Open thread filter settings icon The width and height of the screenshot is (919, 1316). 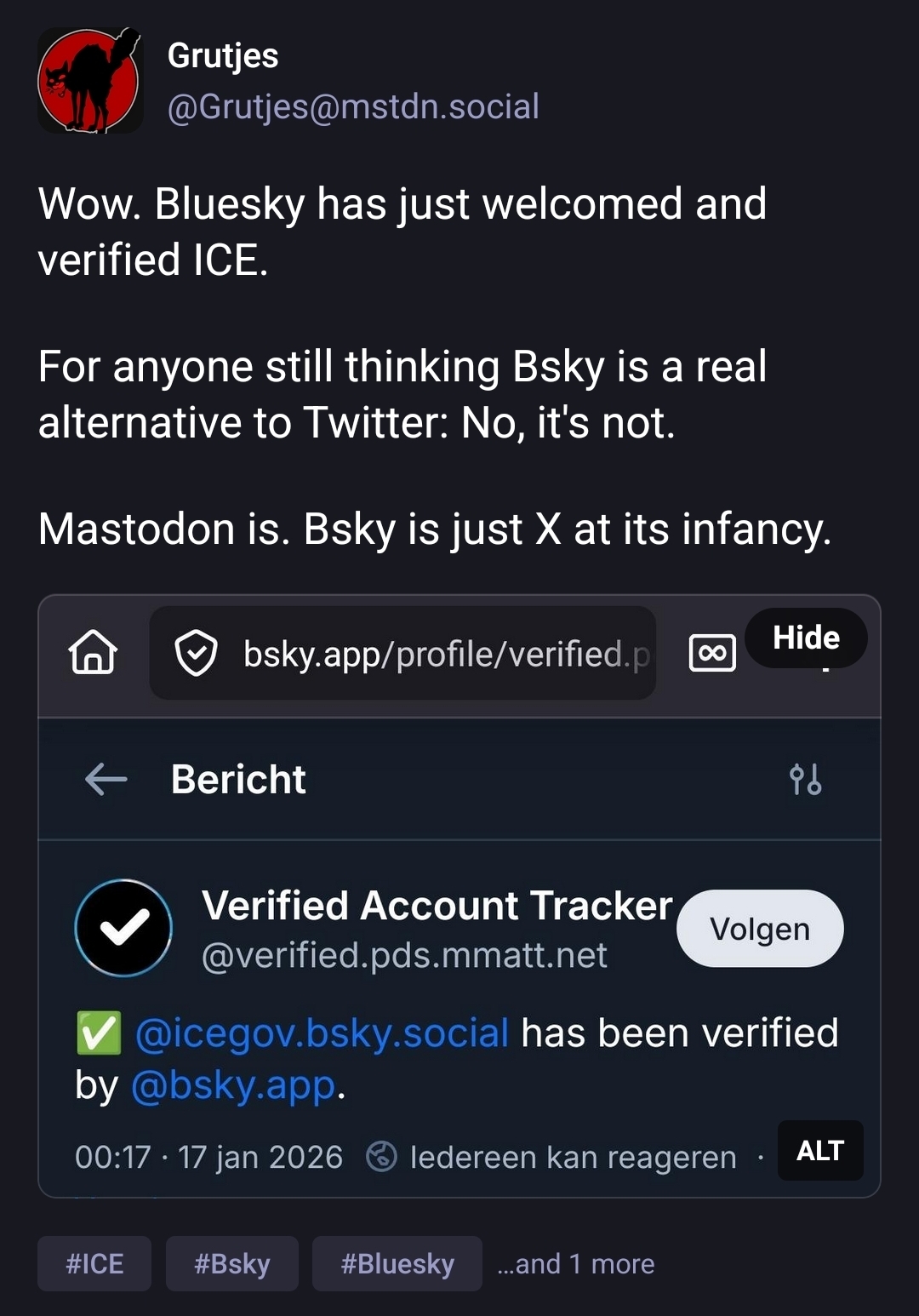(805, 779)
